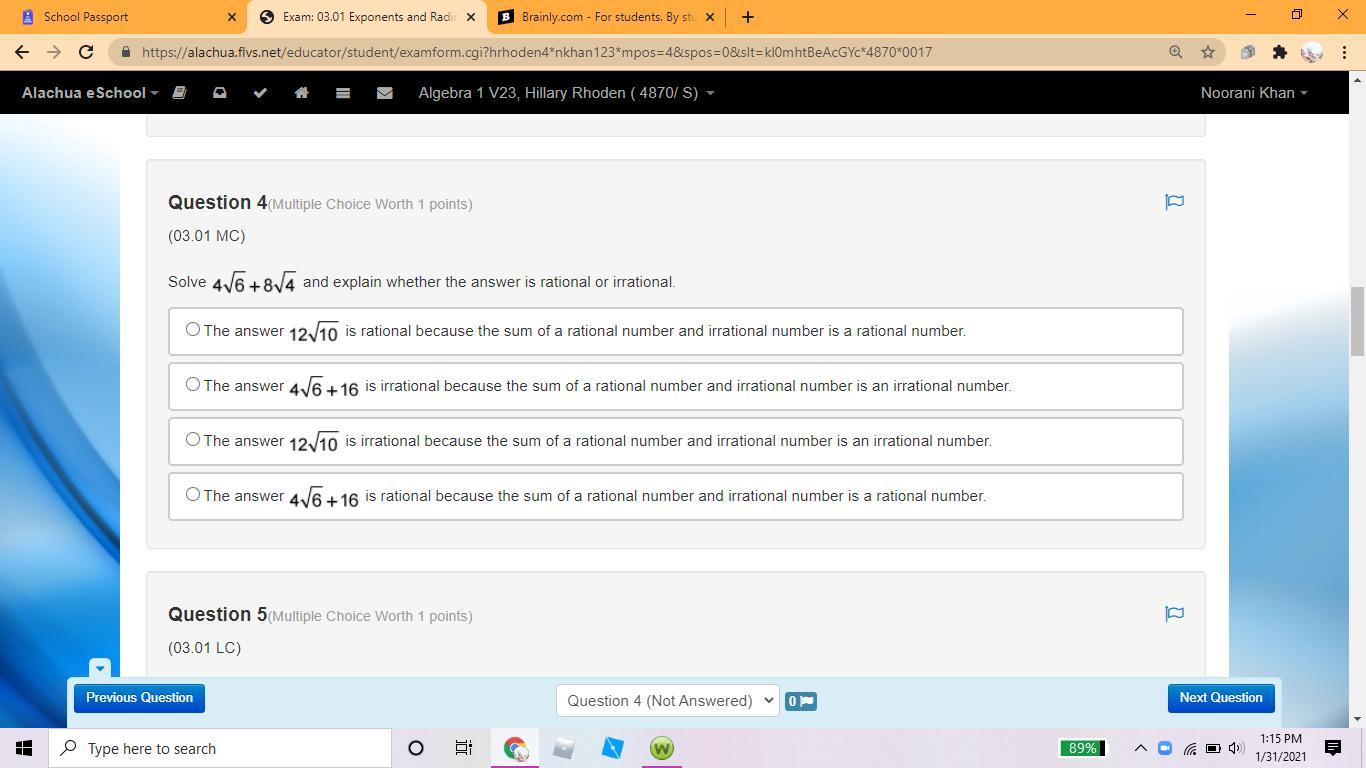Reload the exam page
The width and height of the screenshot is (1366, 768).
pyautogui.click(x=86, y=52)
